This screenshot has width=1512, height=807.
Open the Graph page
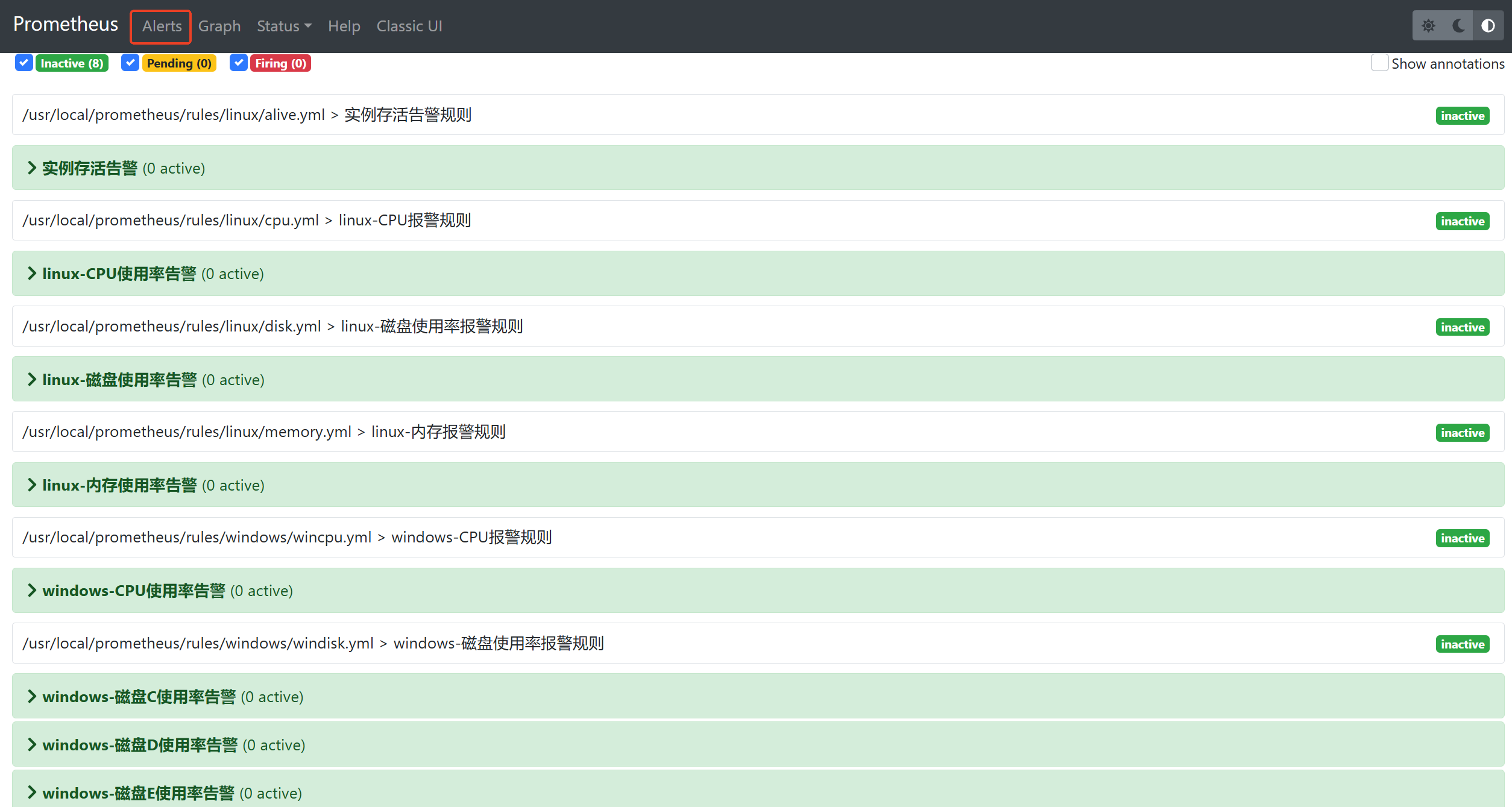tap(219, 26)
